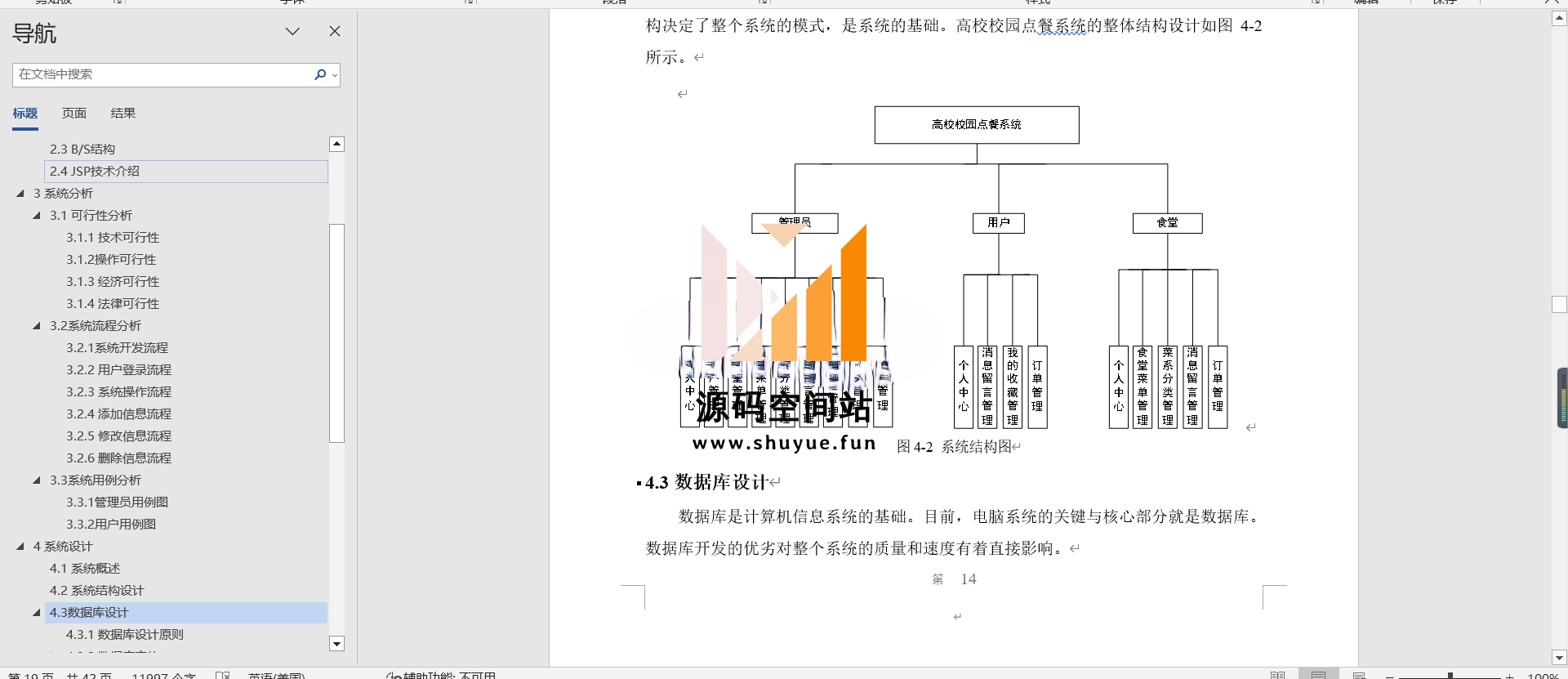Viewport: 1568px width, 679px height.
Task: Open heading 3.2.3 系统操作流程
Action: [118, 392]
